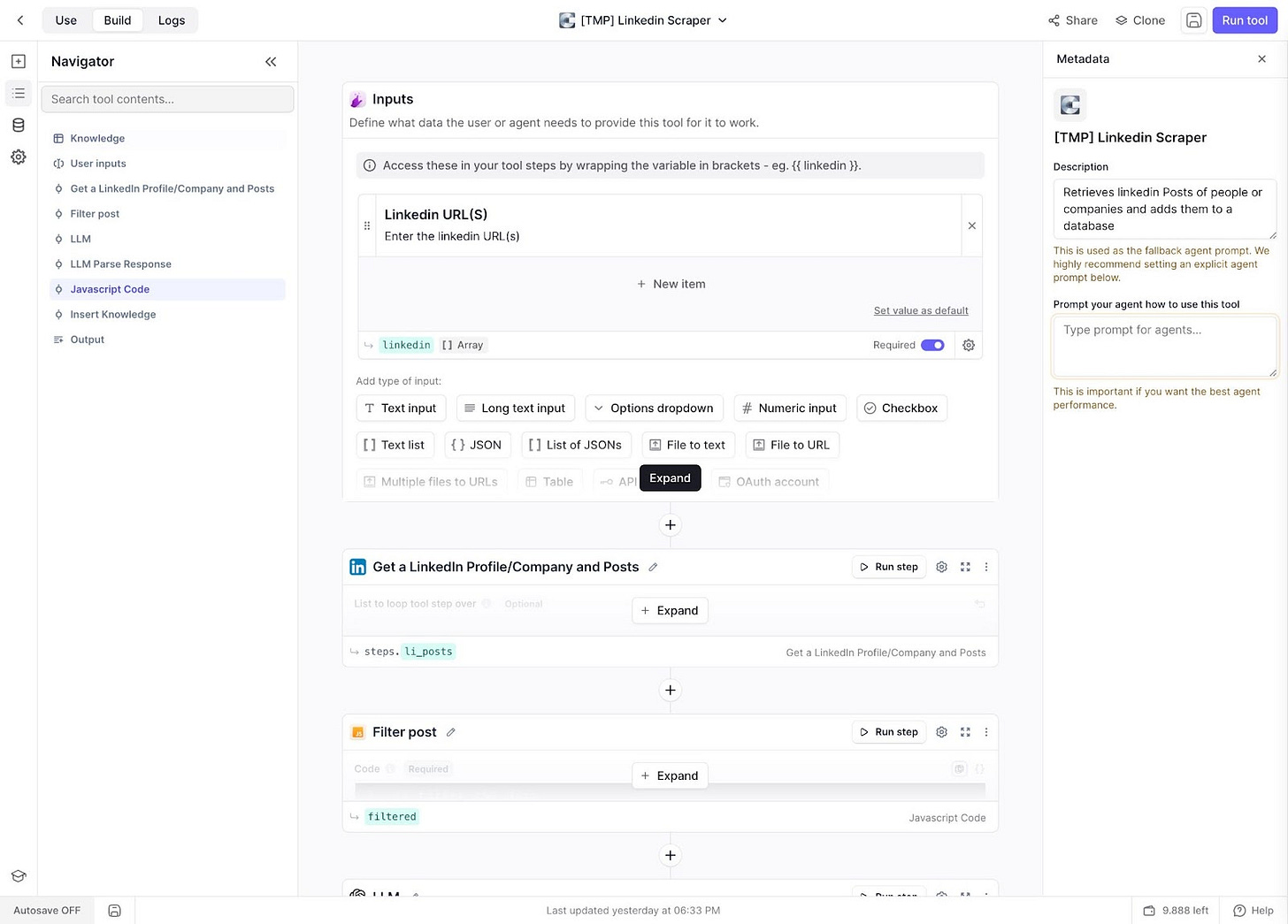1288x924 pixels.
Task: Expand the hidden input types list
Action: coord(671,478)
